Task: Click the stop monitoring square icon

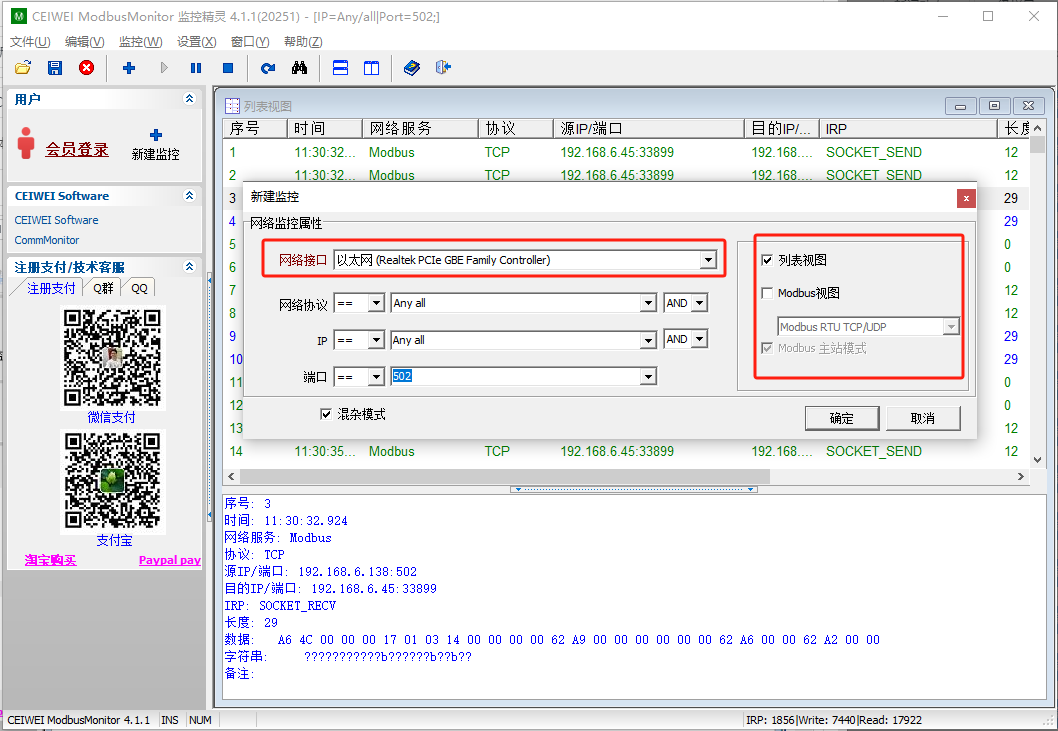Action: pyautogui.click(x=228, y=68)
